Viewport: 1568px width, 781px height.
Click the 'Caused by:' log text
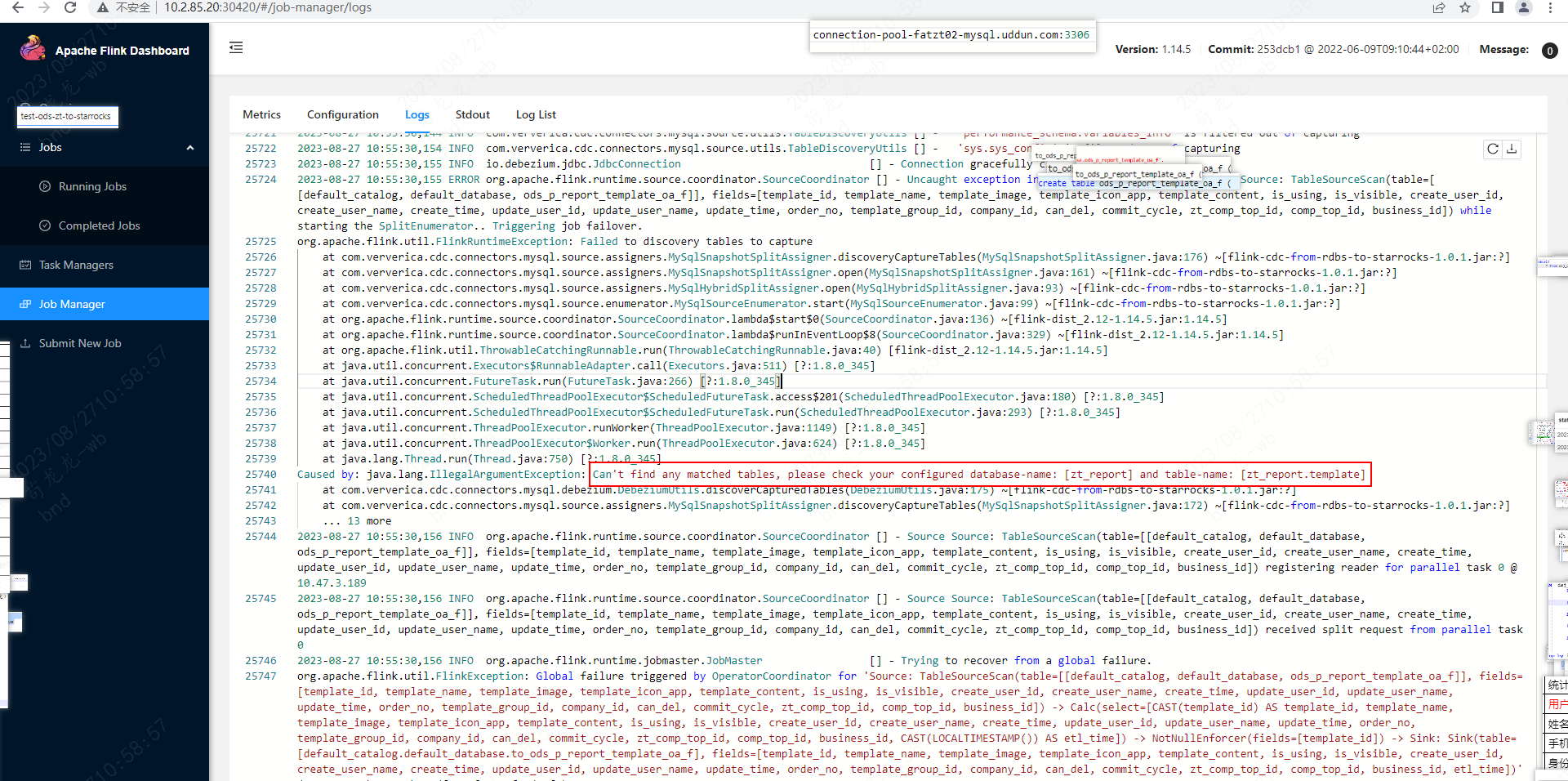[327, 475]
